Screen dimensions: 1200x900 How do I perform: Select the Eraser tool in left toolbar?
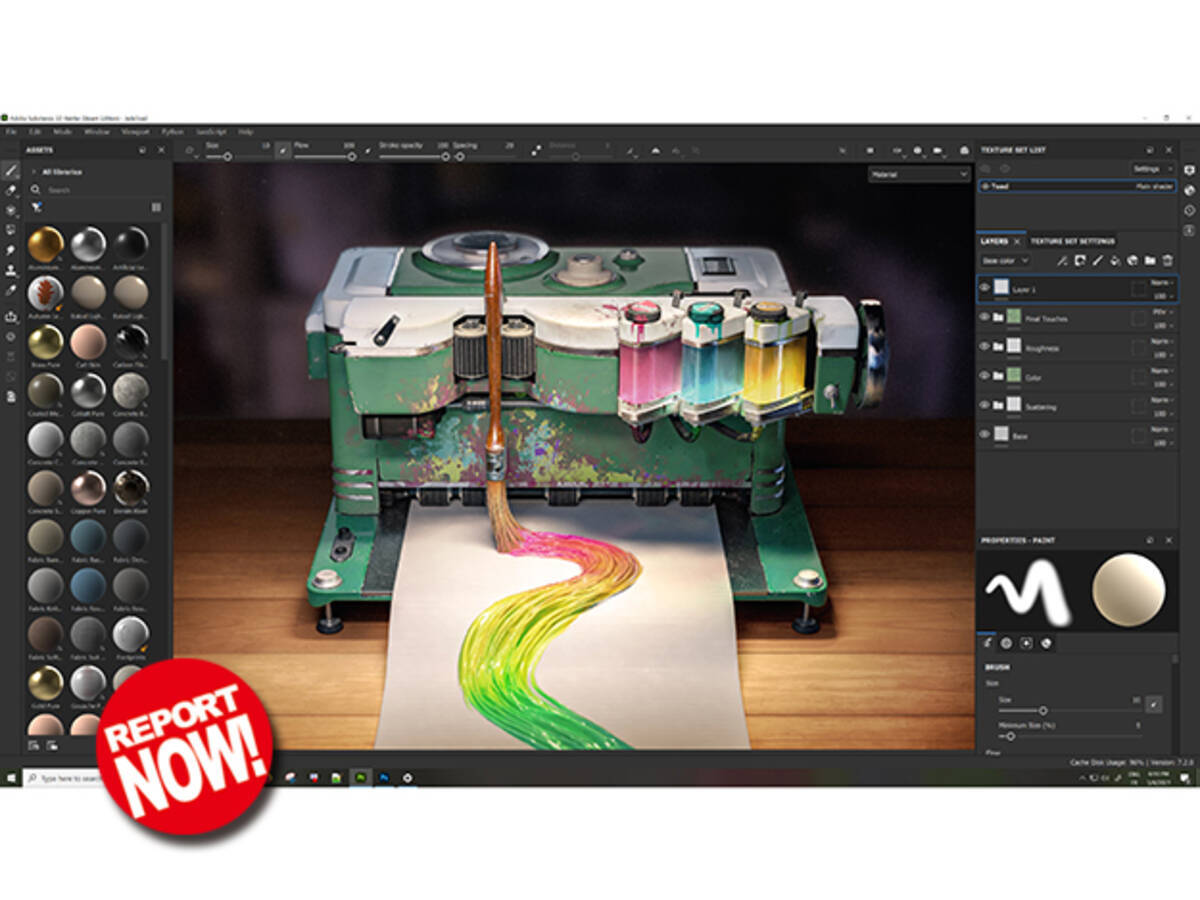click(11, 190)
